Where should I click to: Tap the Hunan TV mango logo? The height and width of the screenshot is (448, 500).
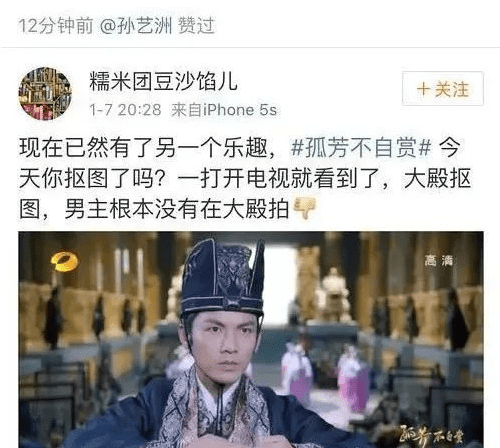[64, 262]
